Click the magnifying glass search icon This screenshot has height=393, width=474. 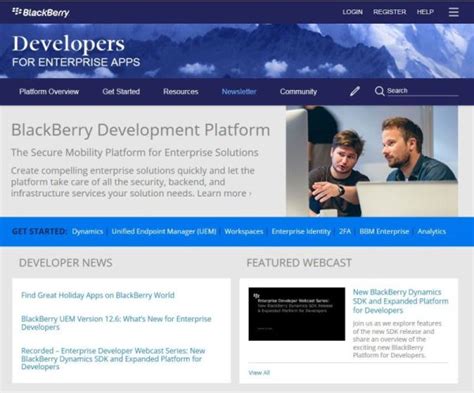click(x=379, y=91)
